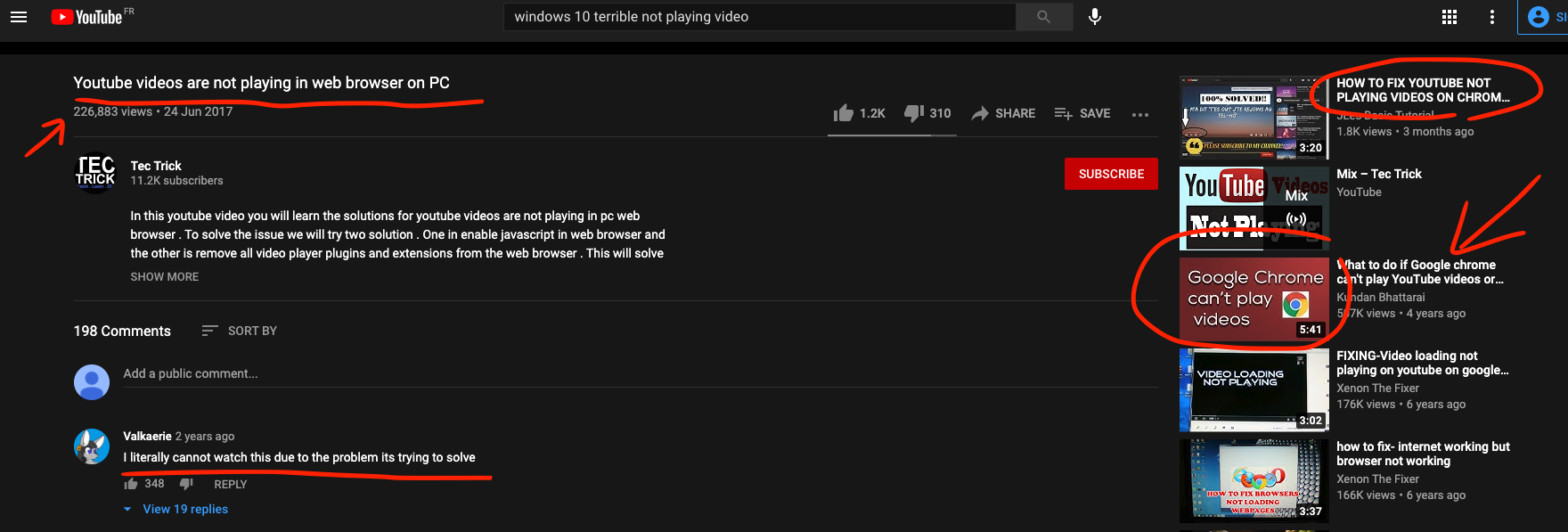Open the 'Mix – Tec Trick' title
The width and height of the screenshot is (1568, 532).
coord(1379,174)
